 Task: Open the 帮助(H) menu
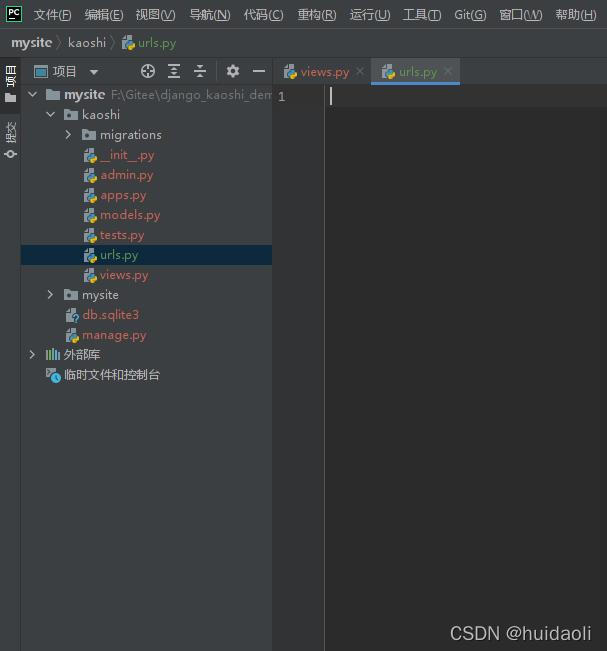pyautogui.click(x=576, y=15)
